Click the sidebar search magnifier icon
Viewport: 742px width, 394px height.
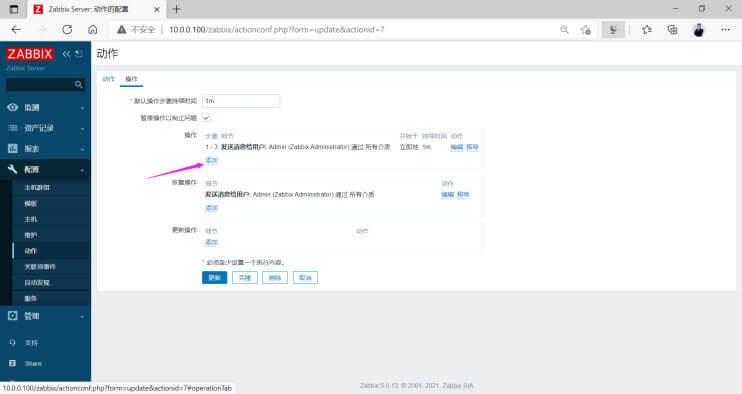point(79,85)
